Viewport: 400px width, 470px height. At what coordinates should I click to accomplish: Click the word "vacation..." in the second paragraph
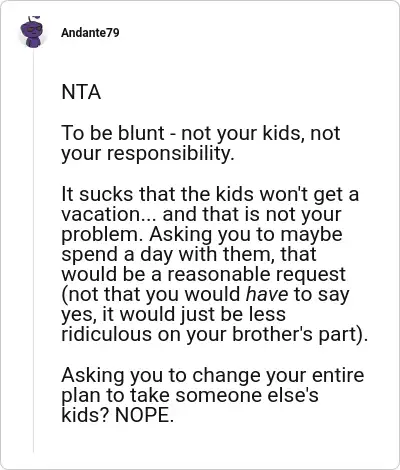click(x=109, y=214)
